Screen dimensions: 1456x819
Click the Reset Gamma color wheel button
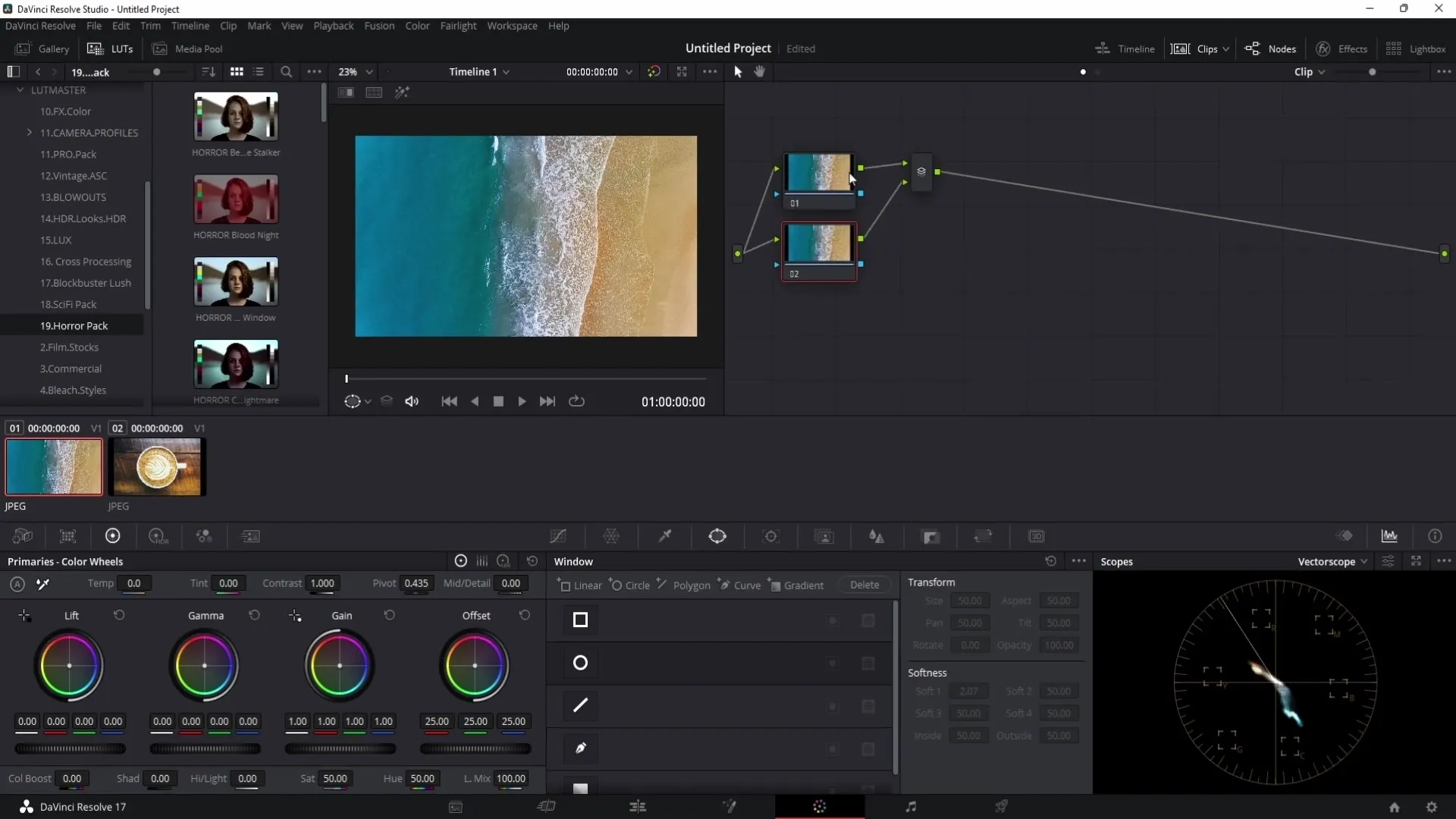click(x=254, y=615)
